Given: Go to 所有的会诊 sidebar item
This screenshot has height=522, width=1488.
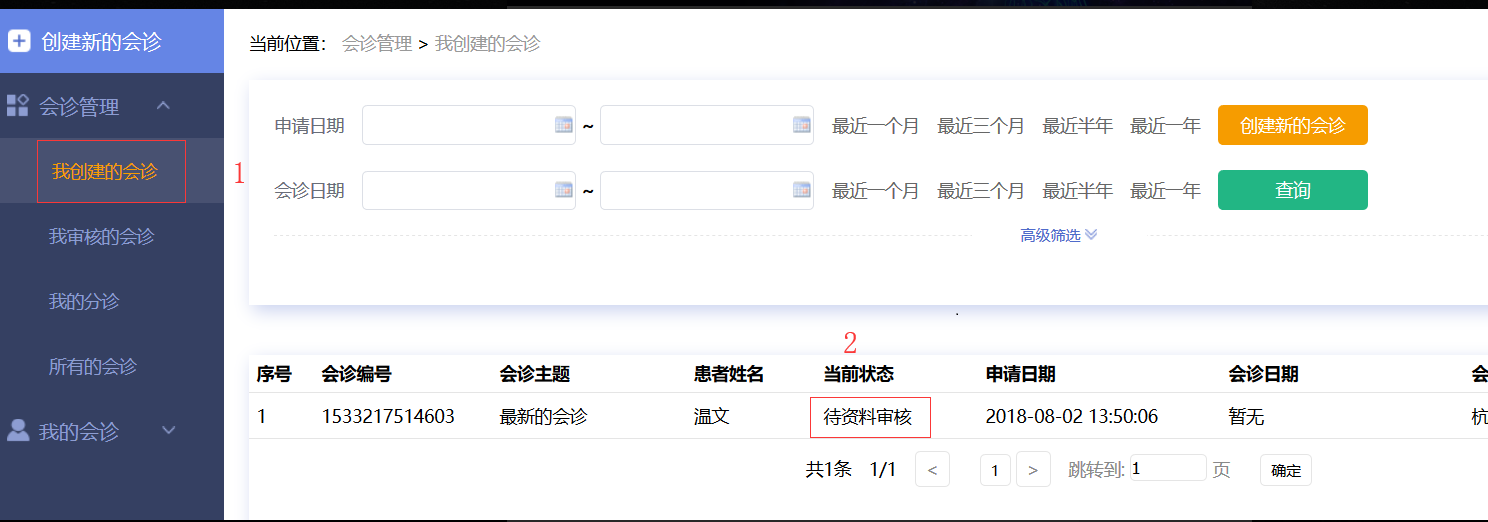Looking at the screenshot, I should pos(92,366).
